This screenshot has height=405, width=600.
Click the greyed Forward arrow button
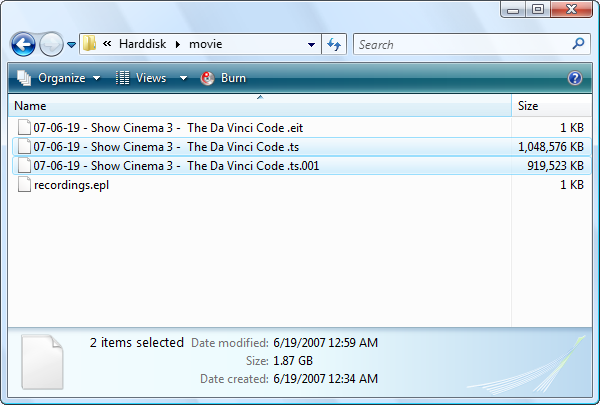51,44
